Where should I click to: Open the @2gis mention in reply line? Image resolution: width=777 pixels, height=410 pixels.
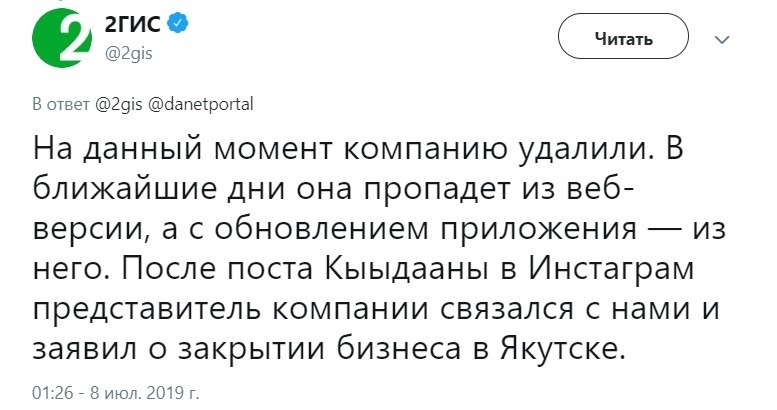point(120,102)
